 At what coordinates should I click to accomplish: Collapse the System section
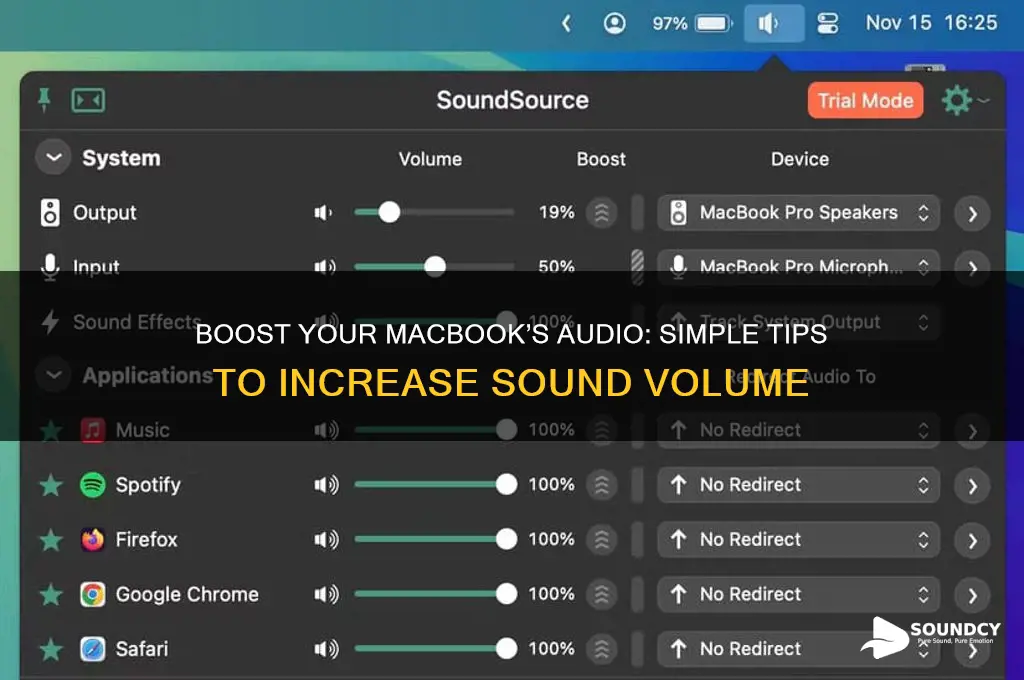54,157
